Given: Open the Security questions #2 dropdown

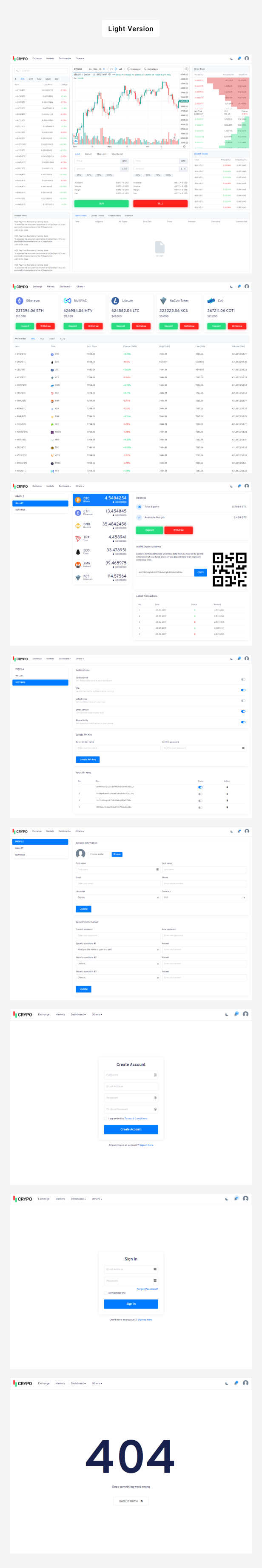Looking at the screenshot, I should tap(117, 964).
